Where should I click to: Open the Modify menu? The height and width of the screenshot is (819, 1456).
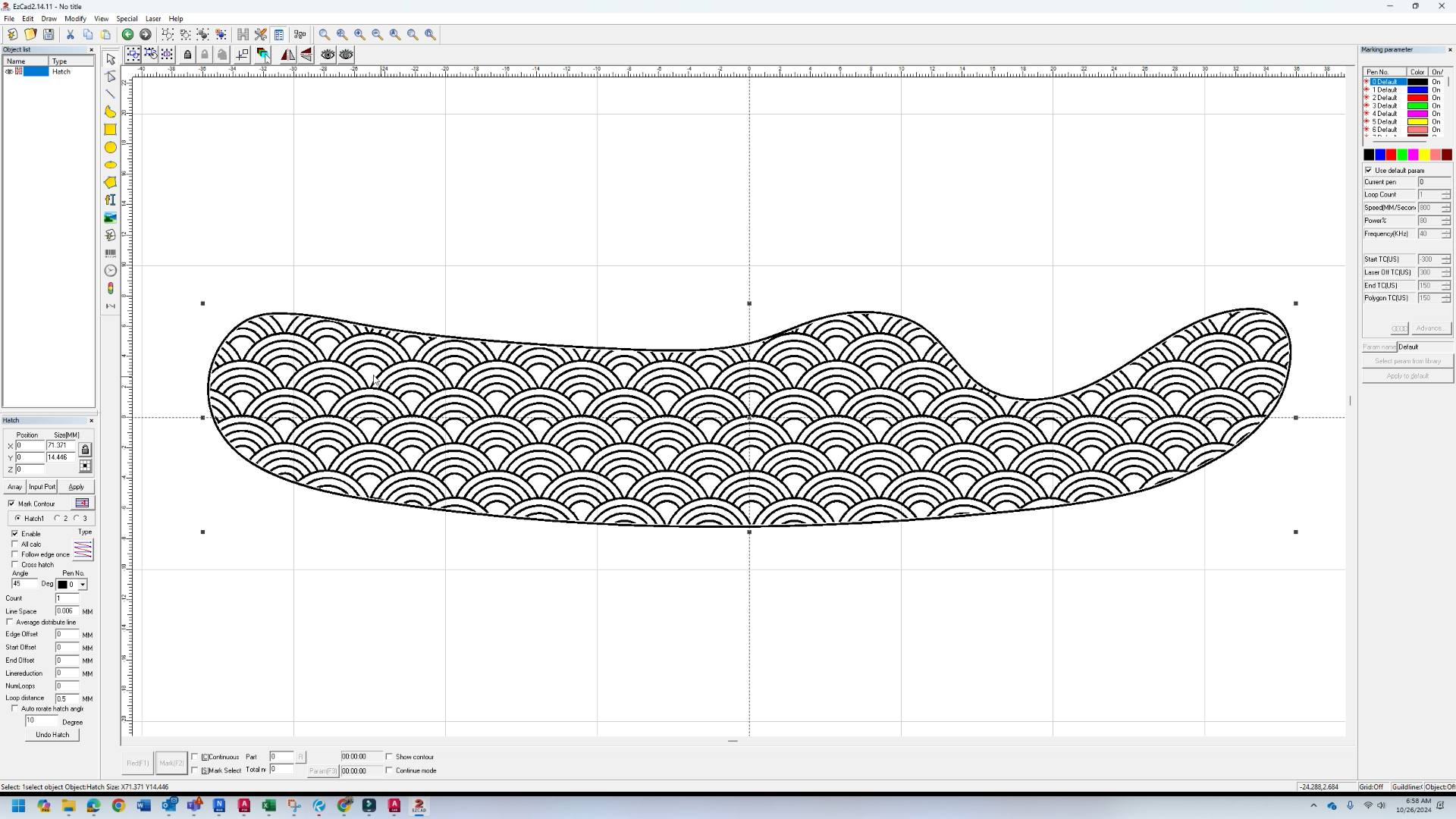[x=75, y=18]
